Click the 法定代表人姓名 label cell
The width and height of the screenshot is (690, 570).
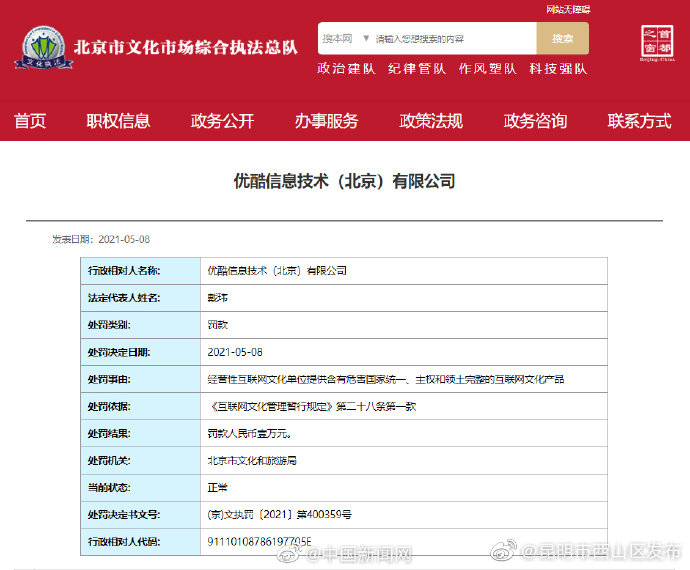(x=141, y=298)
